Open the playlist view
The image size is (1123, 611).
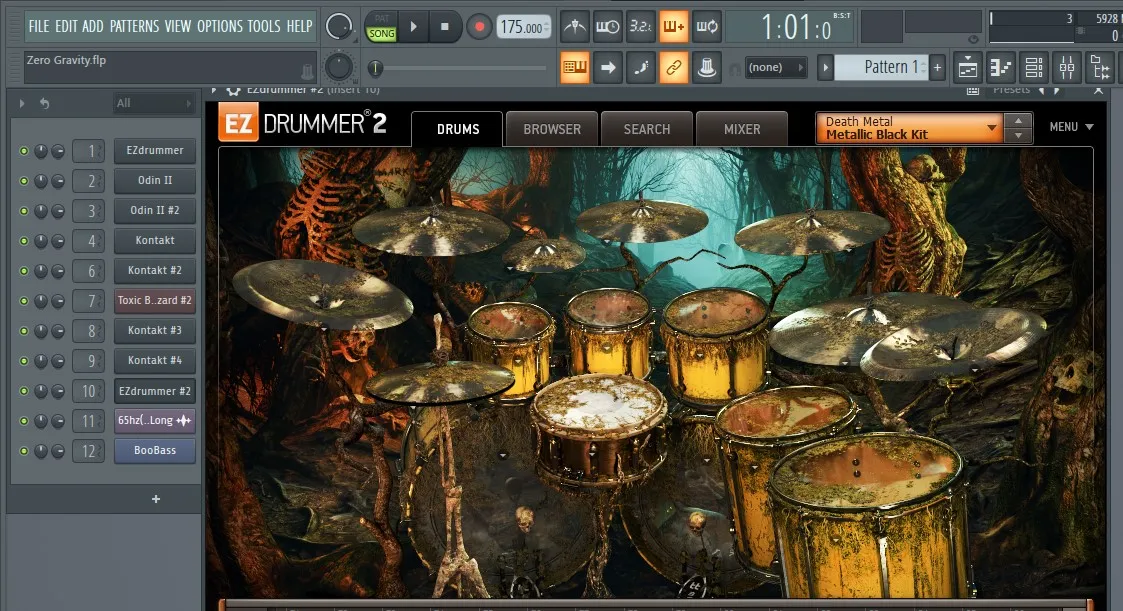coord(968,68)
